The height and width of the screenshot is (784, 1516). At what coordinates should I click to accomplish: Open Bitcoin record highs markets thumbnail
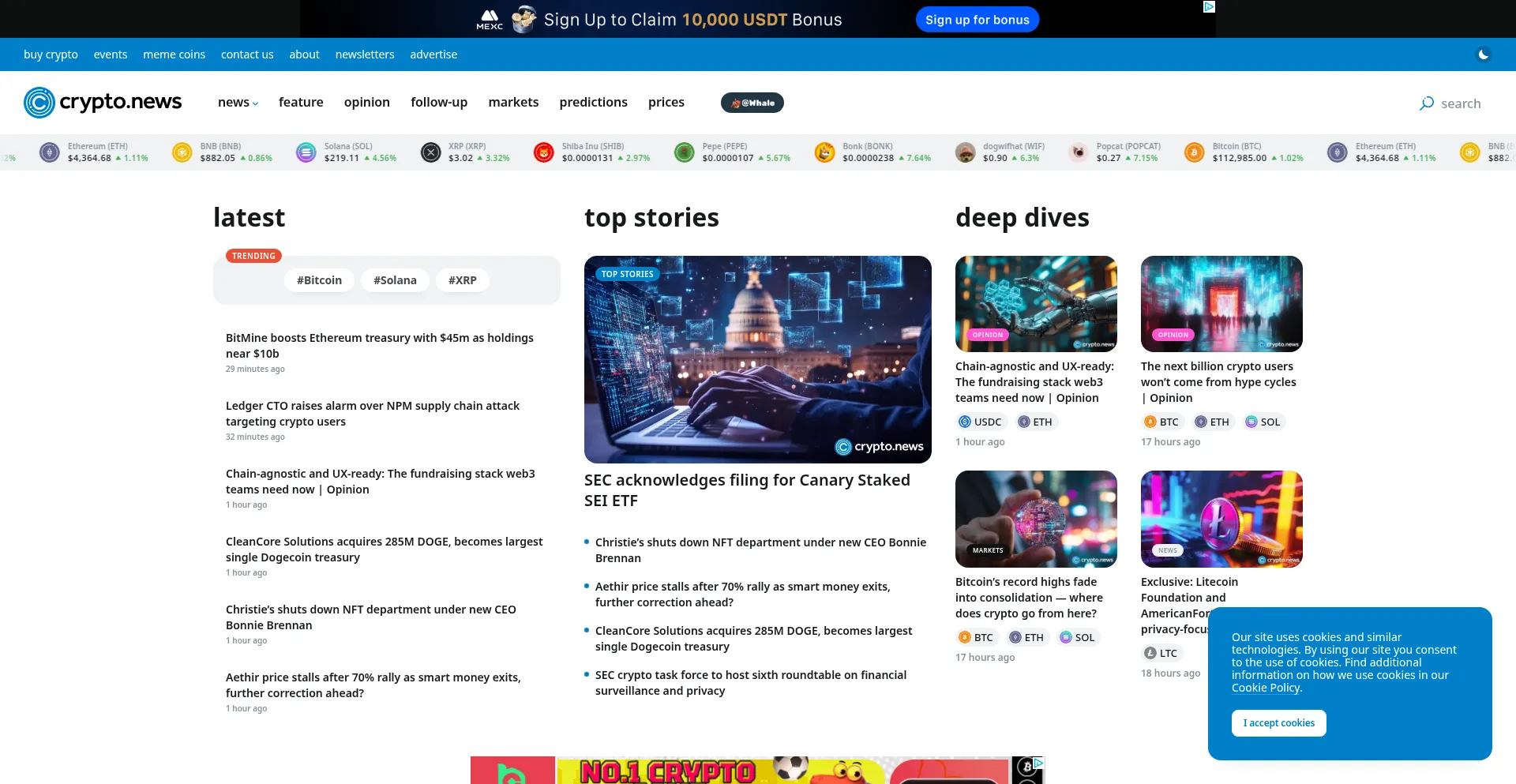pos(1036,520)
